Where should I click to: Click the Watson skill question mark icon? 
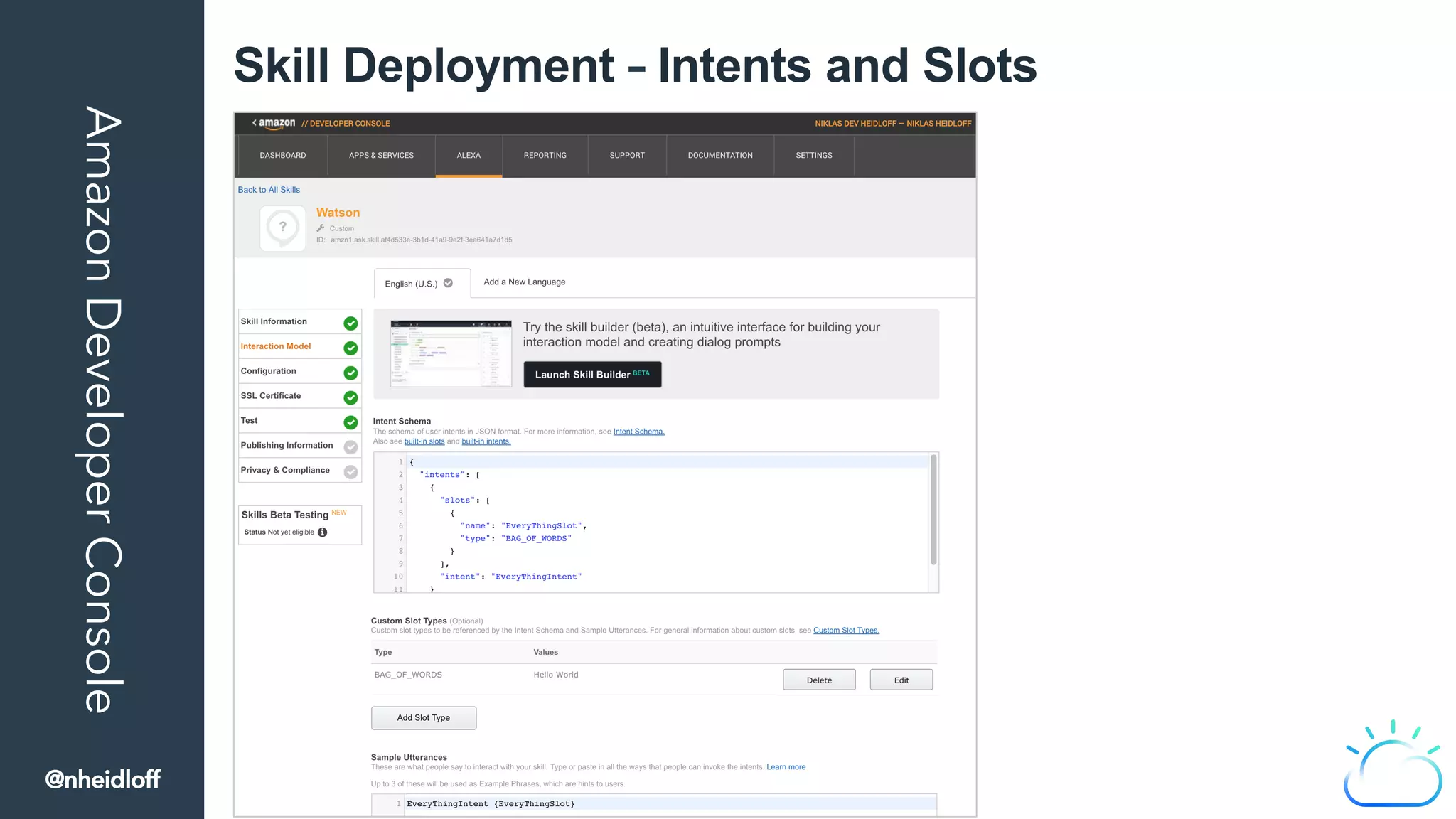pyautogui.click(x=283, y=227)
